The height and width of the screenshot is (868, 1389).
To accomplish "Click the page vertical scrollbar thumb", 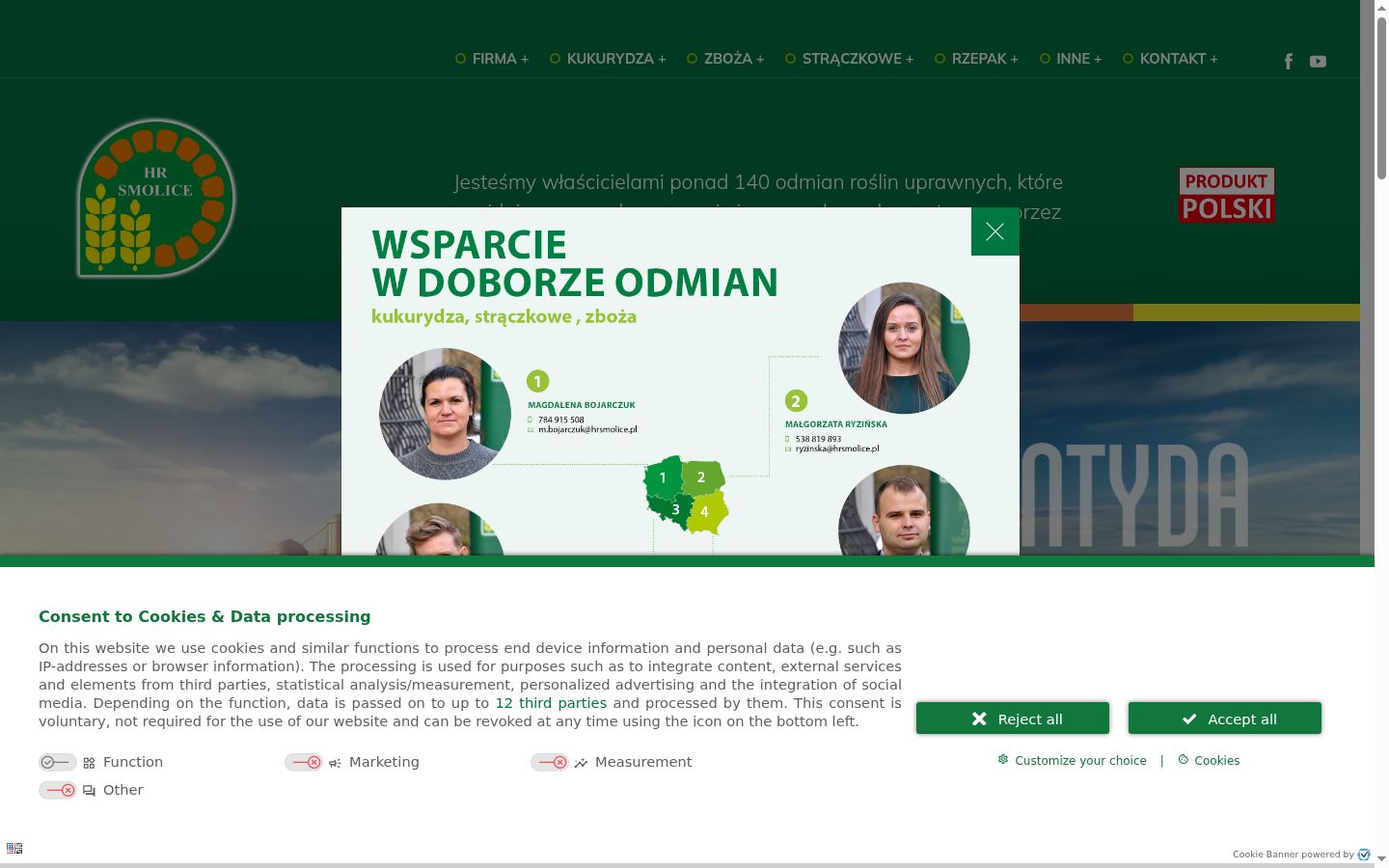I will [1381, 96].
